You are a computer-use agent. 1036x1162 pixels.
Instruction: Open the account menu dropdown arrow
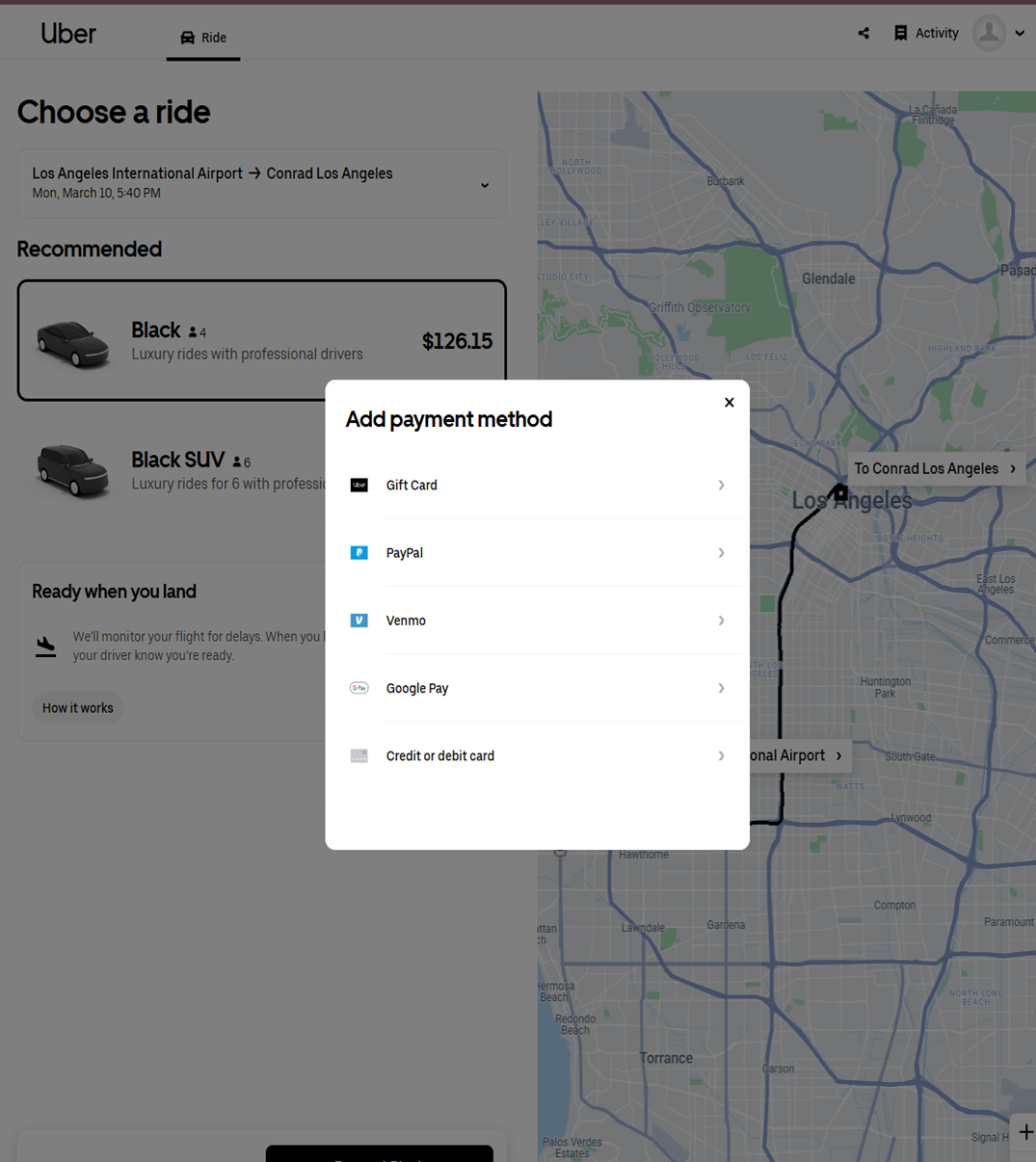coord(1020,34)
